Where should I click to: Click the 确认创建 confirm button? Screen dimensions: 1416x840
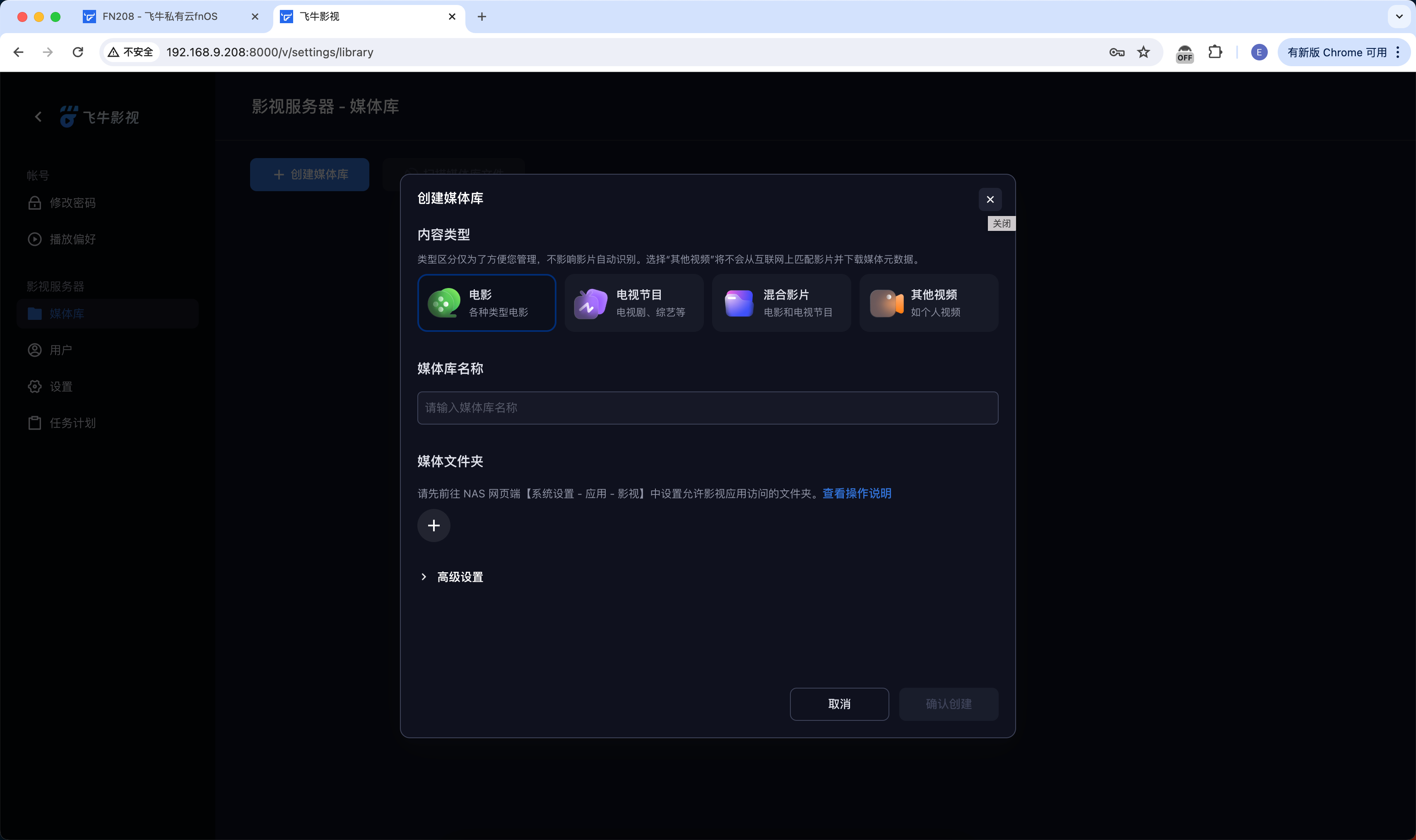click(948, 703)
